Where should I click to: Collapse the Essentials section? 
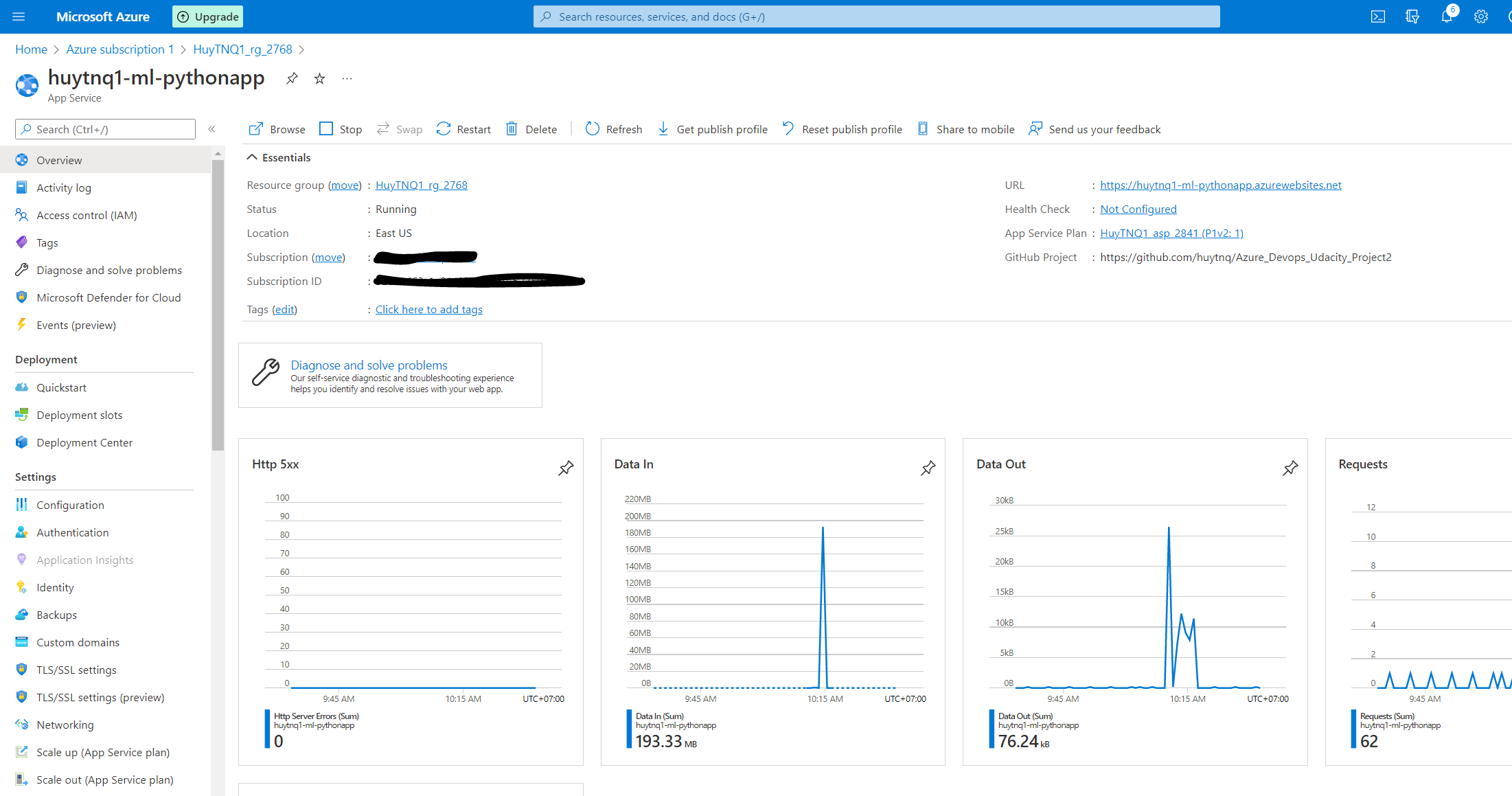pyautogui.click(x=252, y=157)
